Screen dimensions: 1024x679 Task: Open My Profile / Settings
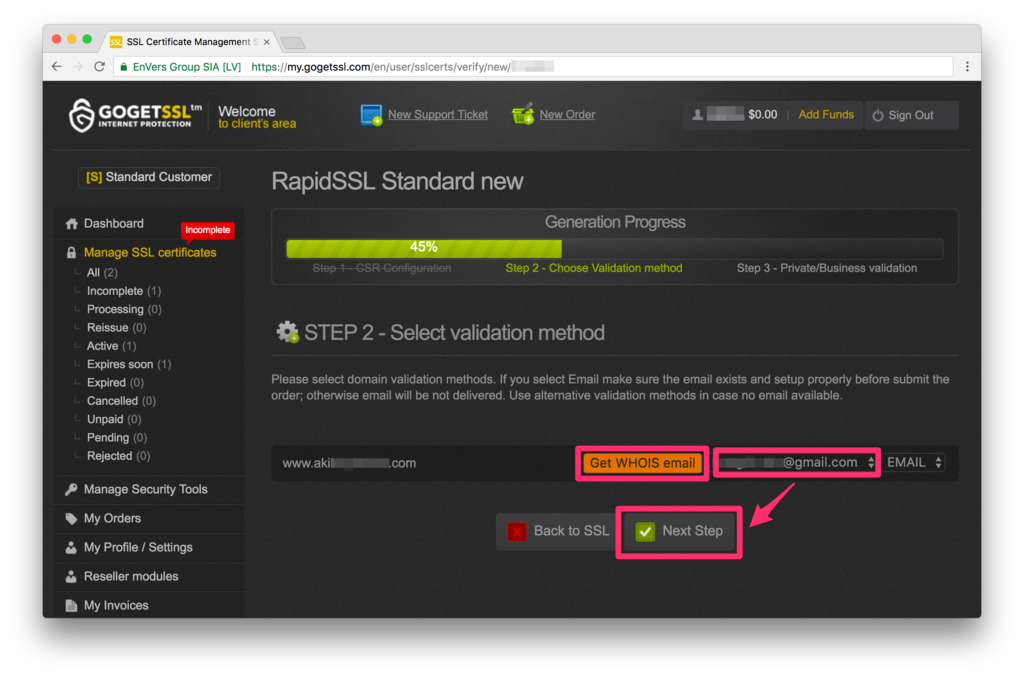(138, 548)
